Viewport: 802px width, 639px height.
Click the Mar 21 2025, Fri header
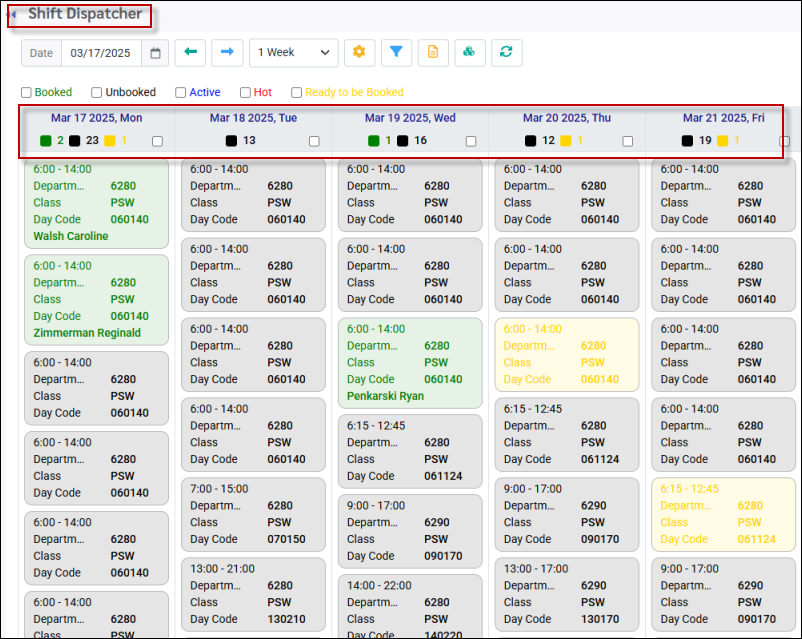coord(724,118)
